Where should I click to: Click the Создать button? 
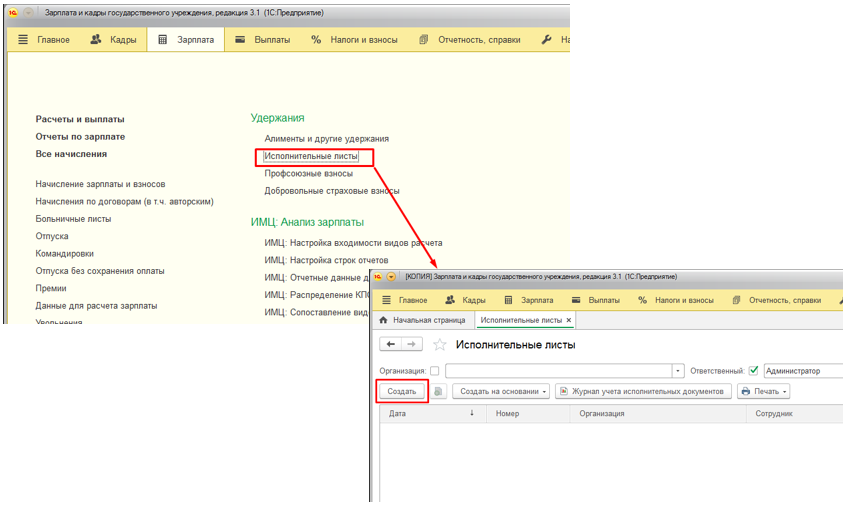402,392
